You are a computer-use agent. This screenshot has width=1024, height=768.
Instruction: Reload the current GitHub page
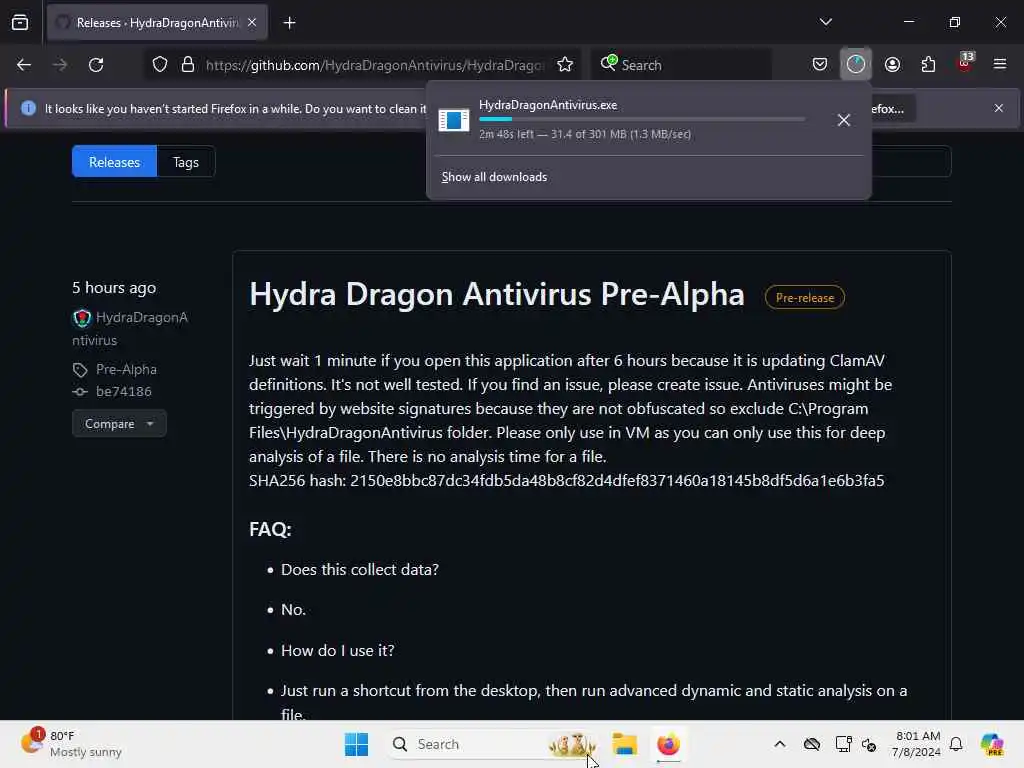click(x=96, y=65)
